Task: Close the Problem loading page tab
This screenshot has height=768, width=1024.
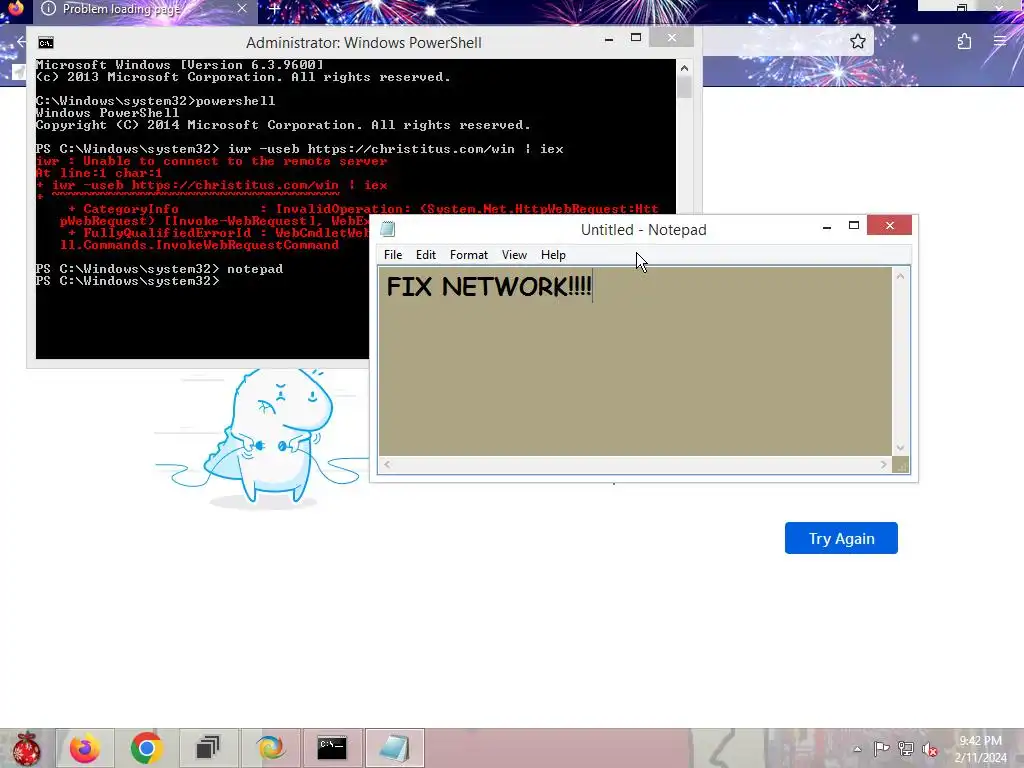Action: point(242,8)
